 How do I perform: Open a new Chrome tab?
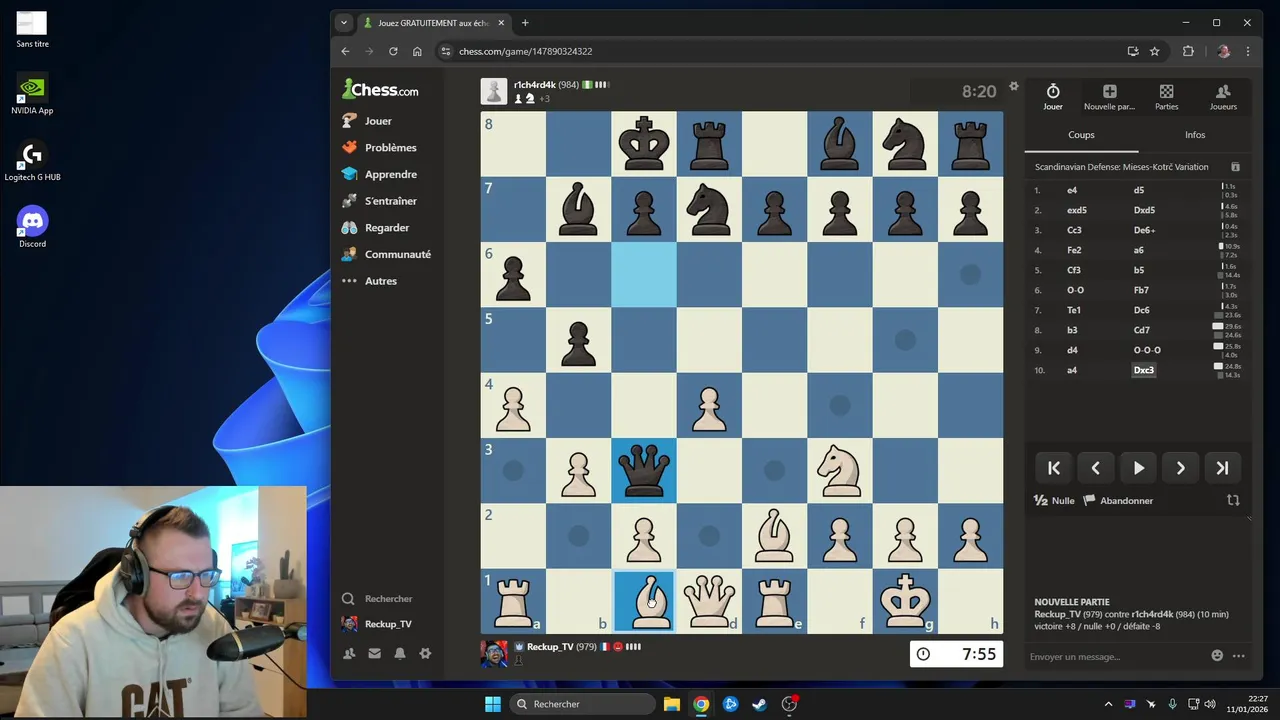[525, 23]
